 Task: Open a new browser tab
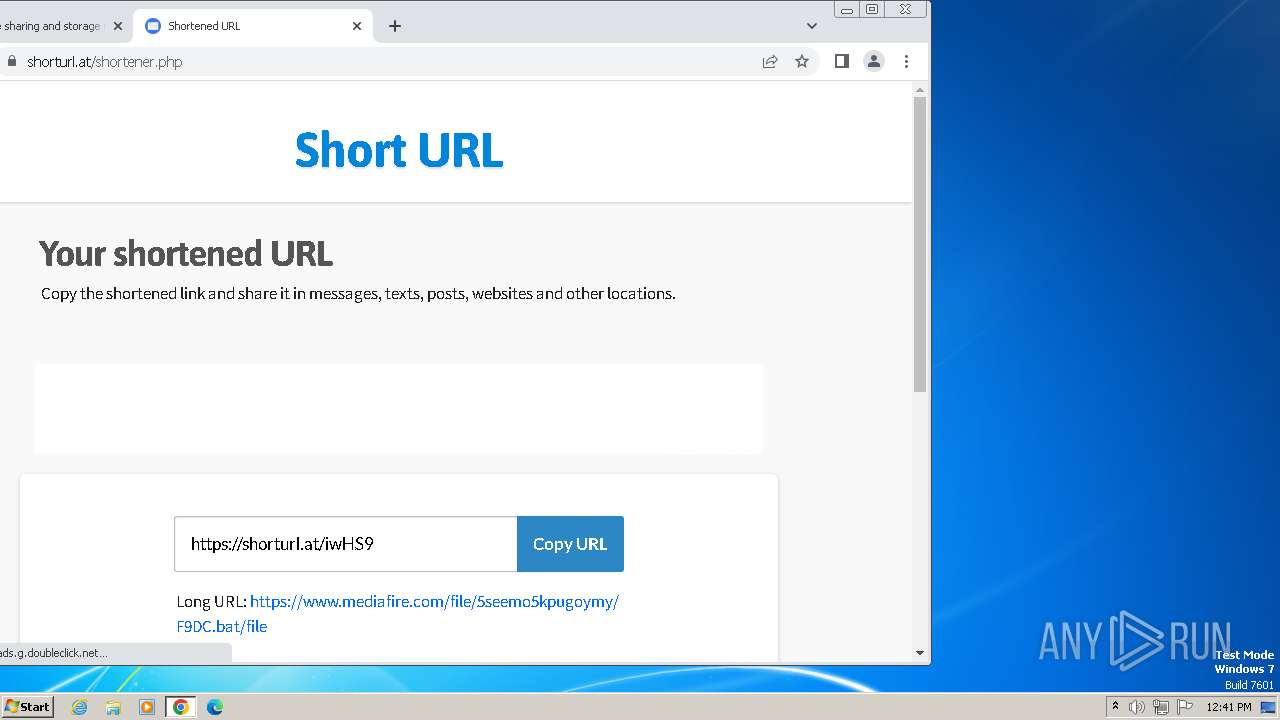395,26
